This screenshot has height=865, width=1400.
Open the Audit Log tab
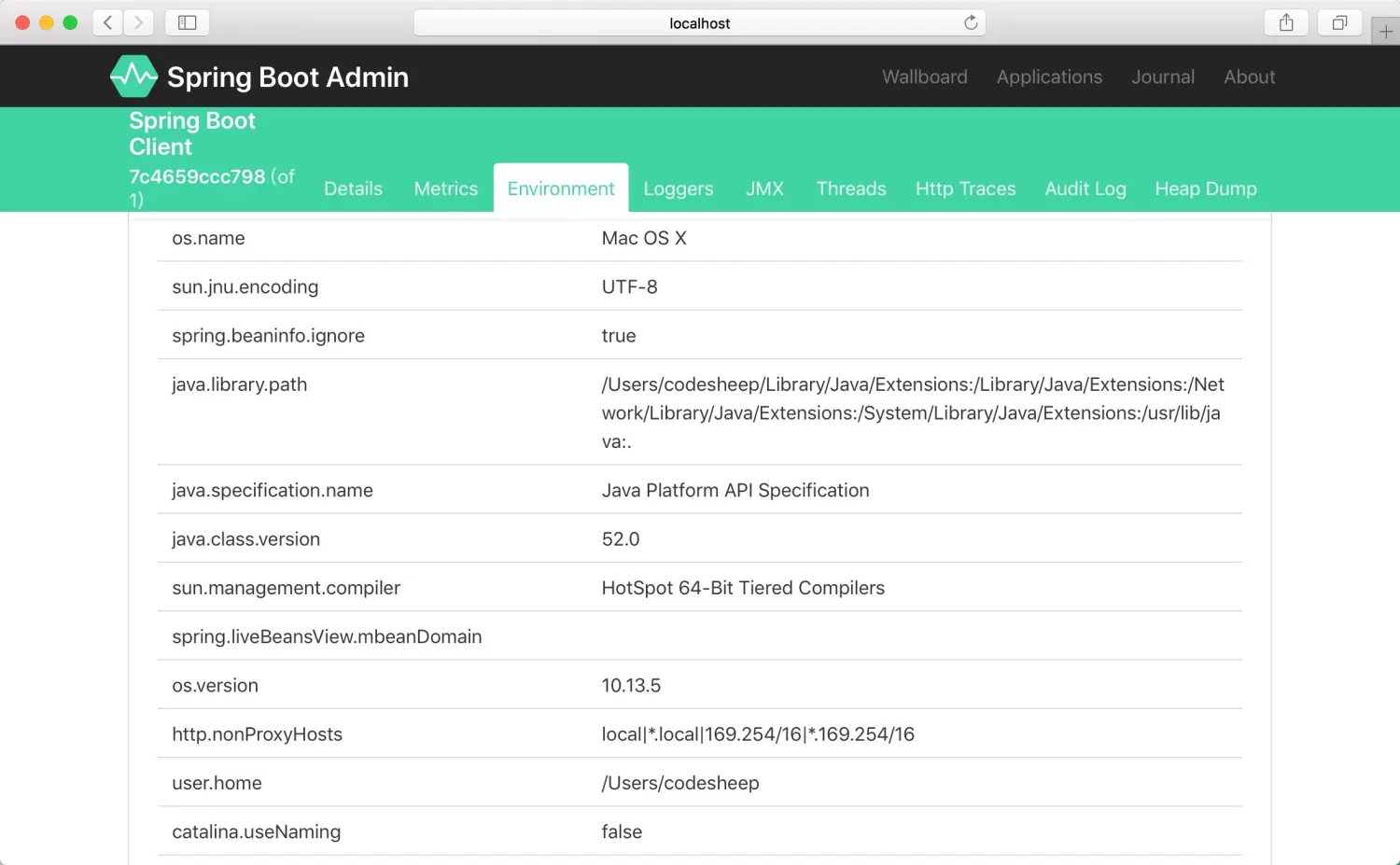tap(1085, 188)
